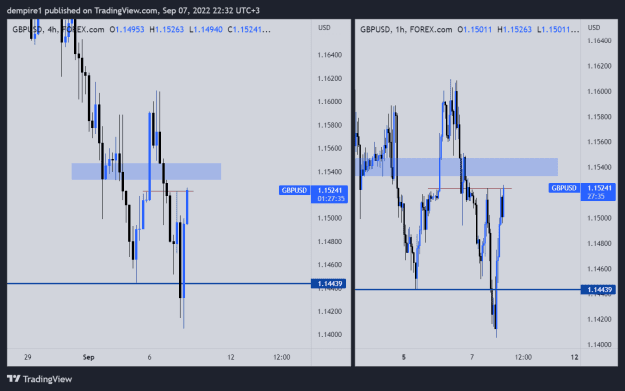Image resolution: width=625 pixels, height=391 pixels.
Task: Select the L1.15011 low value on 1h chart
Action: pos(558,29)
